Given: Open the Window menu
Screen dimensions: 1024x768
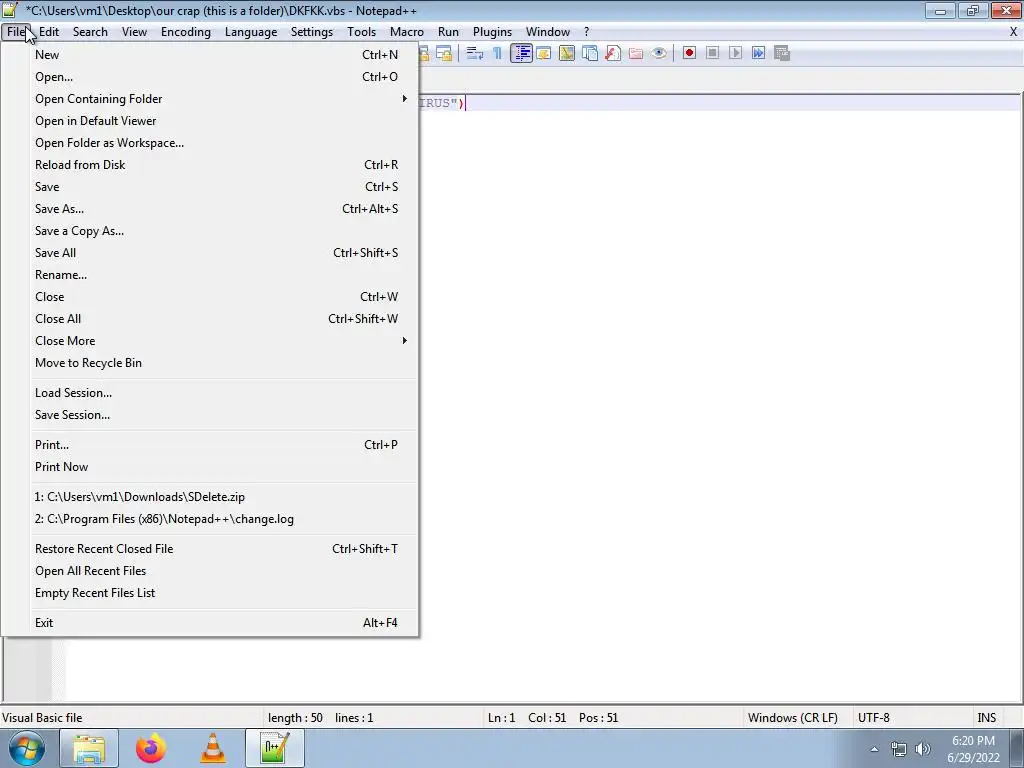Looking at the screenshot, I should [548, 32].
